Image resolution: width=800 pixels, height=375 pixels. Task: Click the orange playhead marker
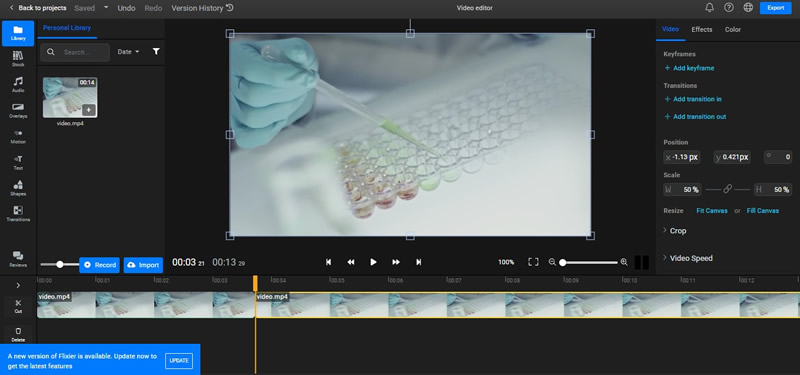(255, 283)
